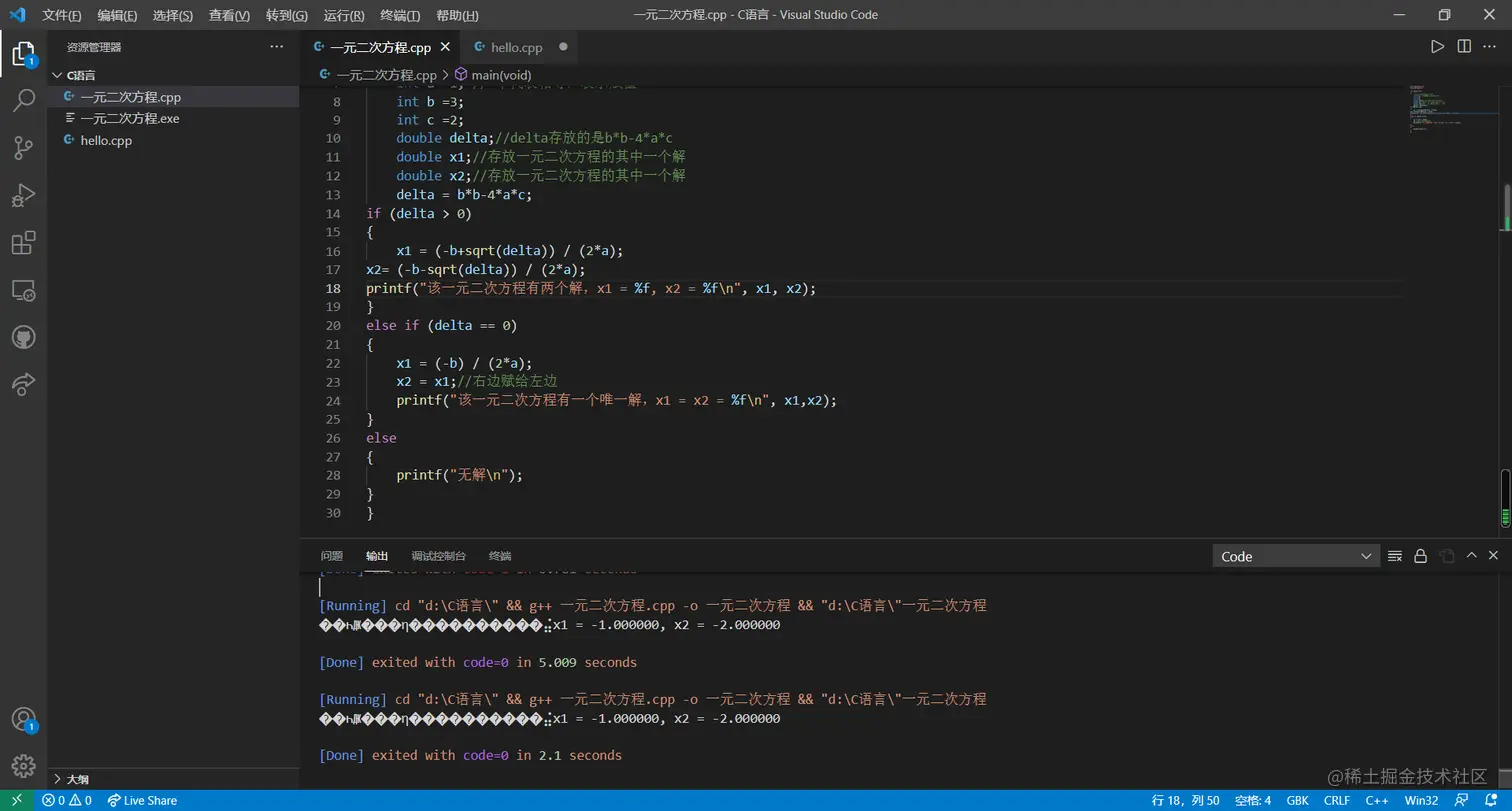Open Explorer's views and more actions menu
Image resolution: width=1512 pixels, height=811 pixels.
[x=277, y=47]
